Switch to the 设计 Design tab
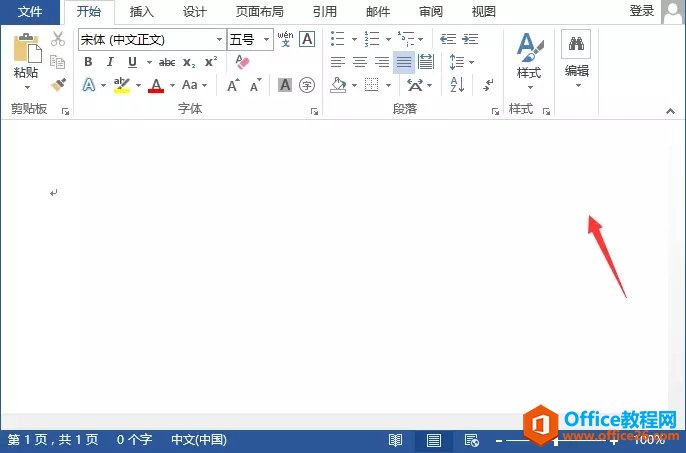This screenshot has height=453, width=686. pos(194,12)
